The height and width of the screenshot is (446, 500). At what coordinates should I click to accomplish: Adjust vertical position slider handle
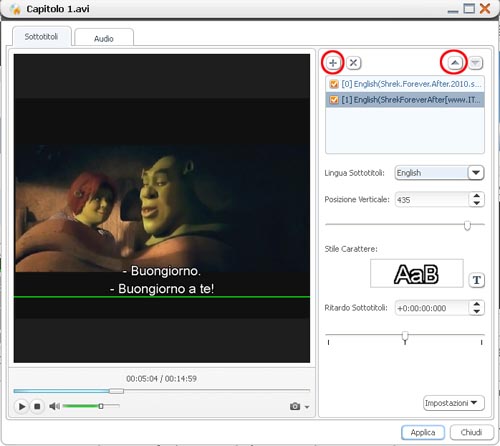[467, 226]
